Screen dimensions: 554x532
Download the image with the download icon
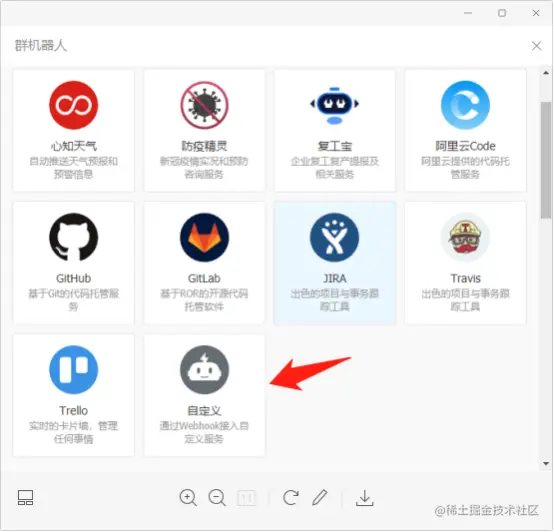[x=365, y=498]
